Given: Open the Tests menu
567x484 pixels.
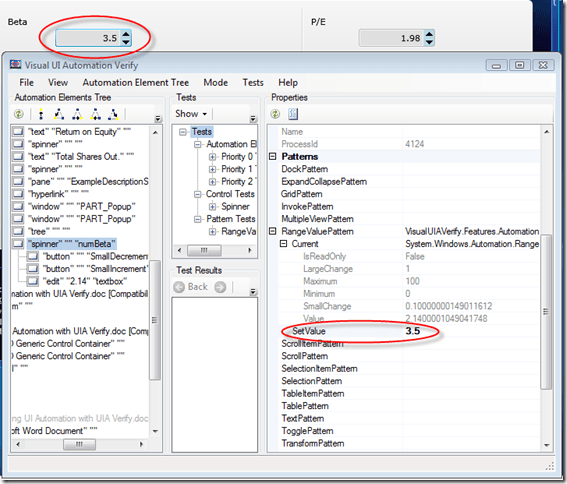Looking at the screenshot, I should 253,82.
